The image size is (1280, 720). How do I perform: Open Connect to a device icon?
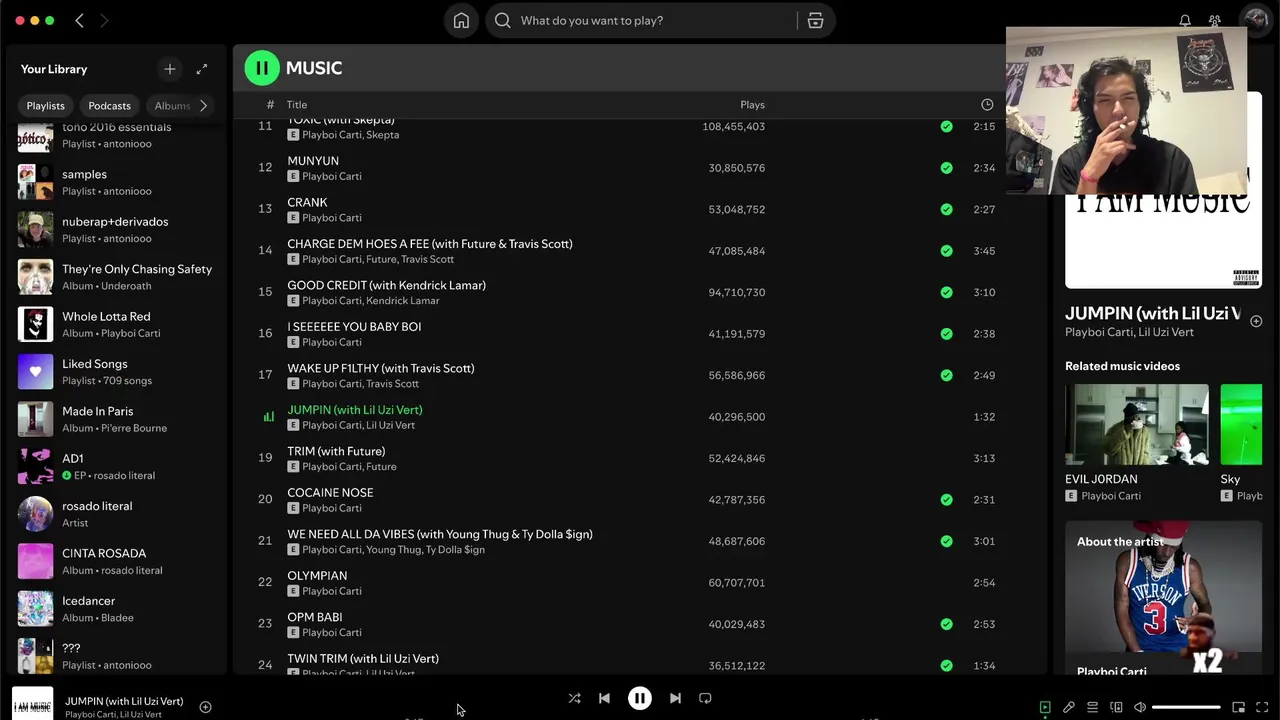(1116, 707)
